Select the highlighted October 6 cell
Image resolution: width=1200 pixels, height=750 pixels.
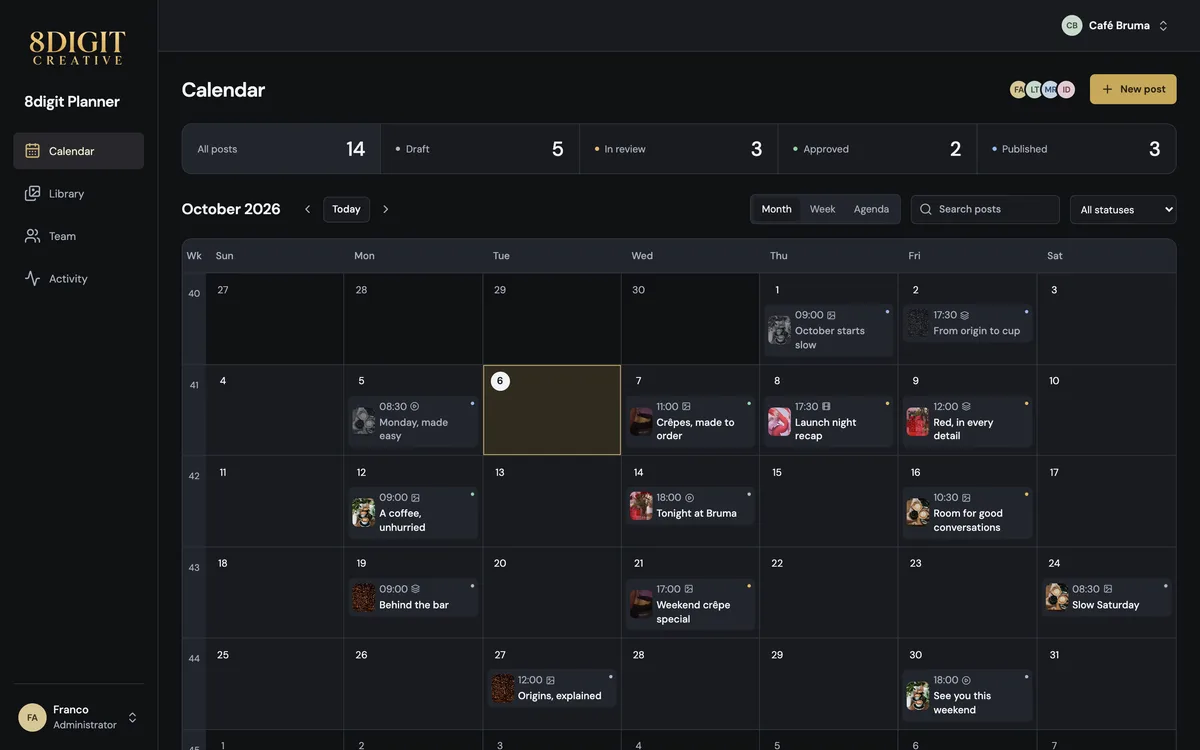[552, 410]
